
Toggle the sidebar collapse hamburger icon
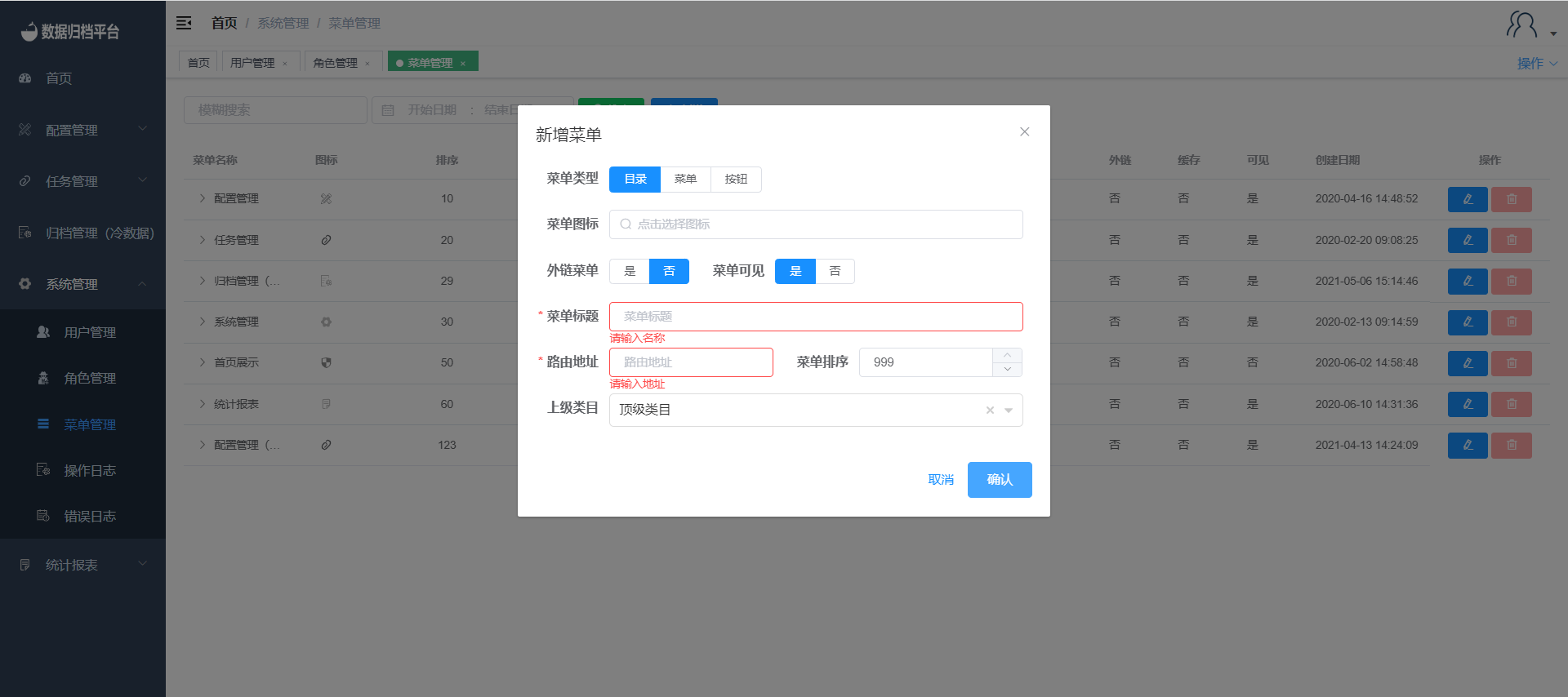tap(184, 23)
